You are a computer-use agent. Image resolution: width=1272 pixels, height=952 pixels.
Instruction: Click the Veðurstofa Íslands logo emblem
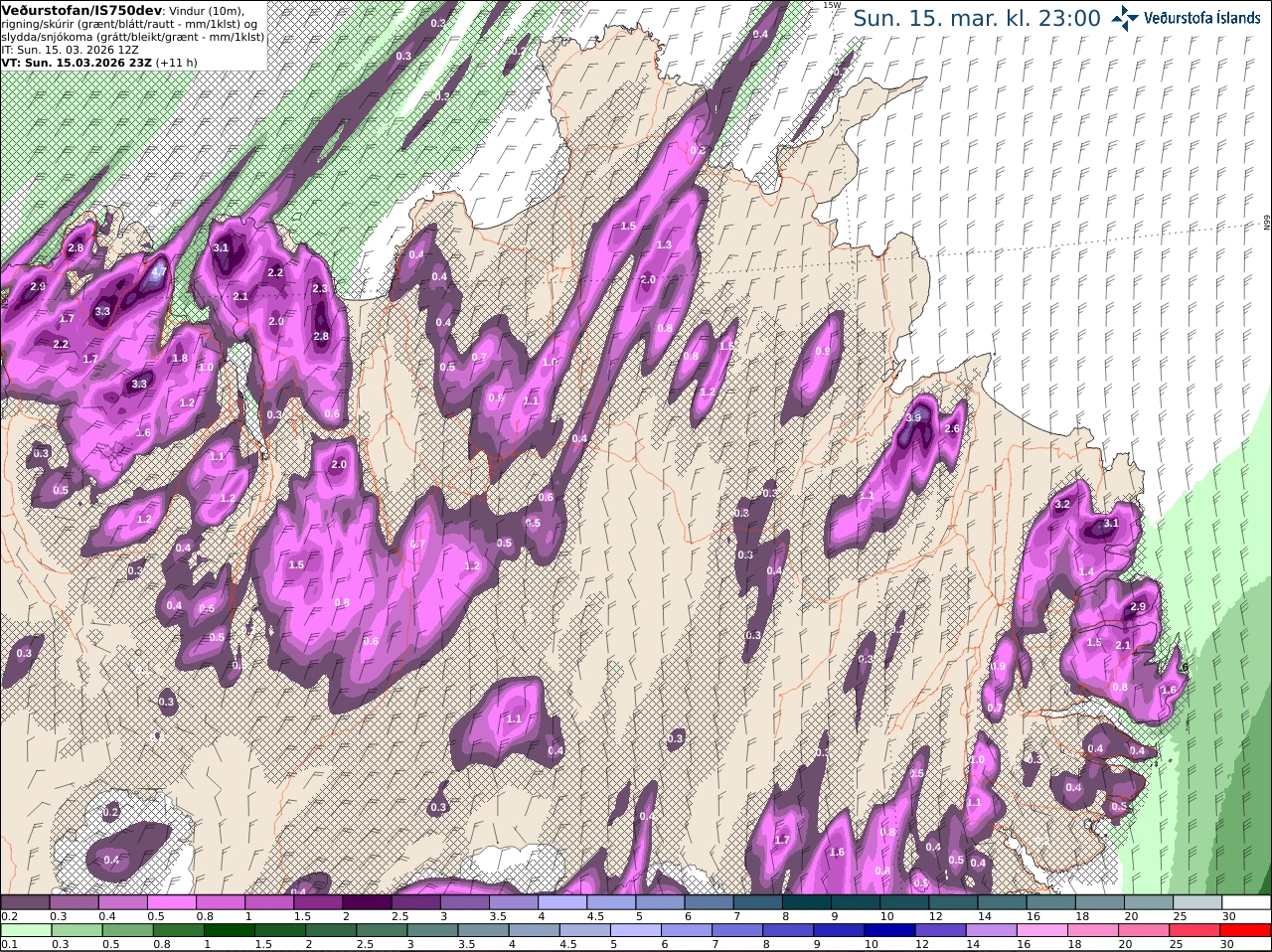pyautogui.click(x=1126, y=18)
